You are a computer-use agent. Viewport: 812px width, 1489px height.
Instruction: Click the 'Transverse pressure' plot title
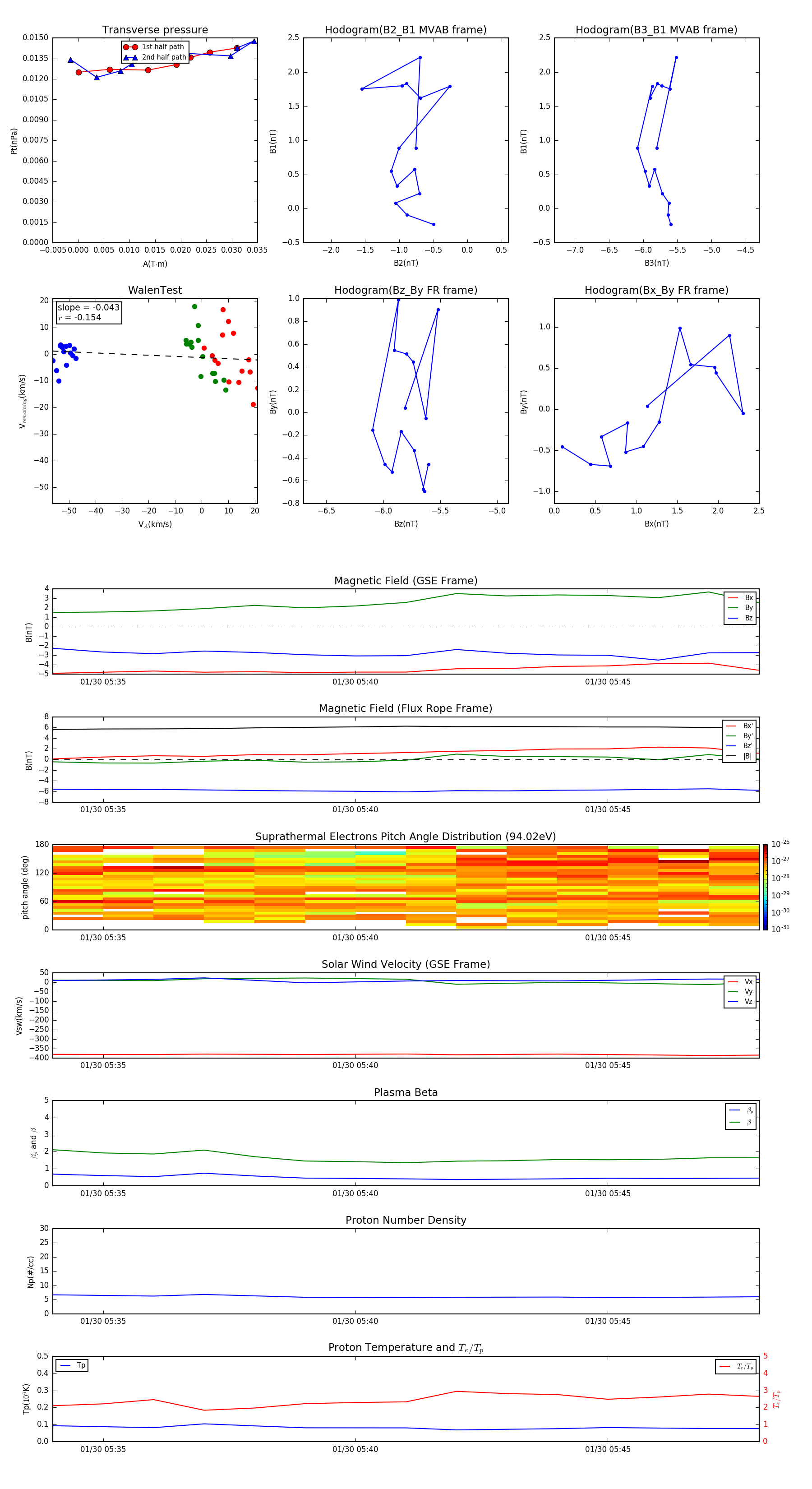click(x=155, y=30)
